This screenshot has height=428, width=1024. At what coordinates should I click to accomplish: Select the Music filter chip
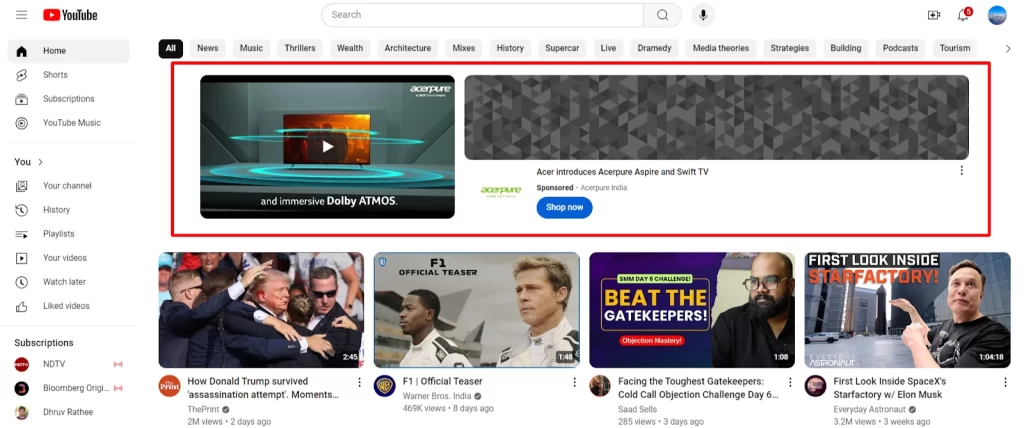click(x=251, y=48)
